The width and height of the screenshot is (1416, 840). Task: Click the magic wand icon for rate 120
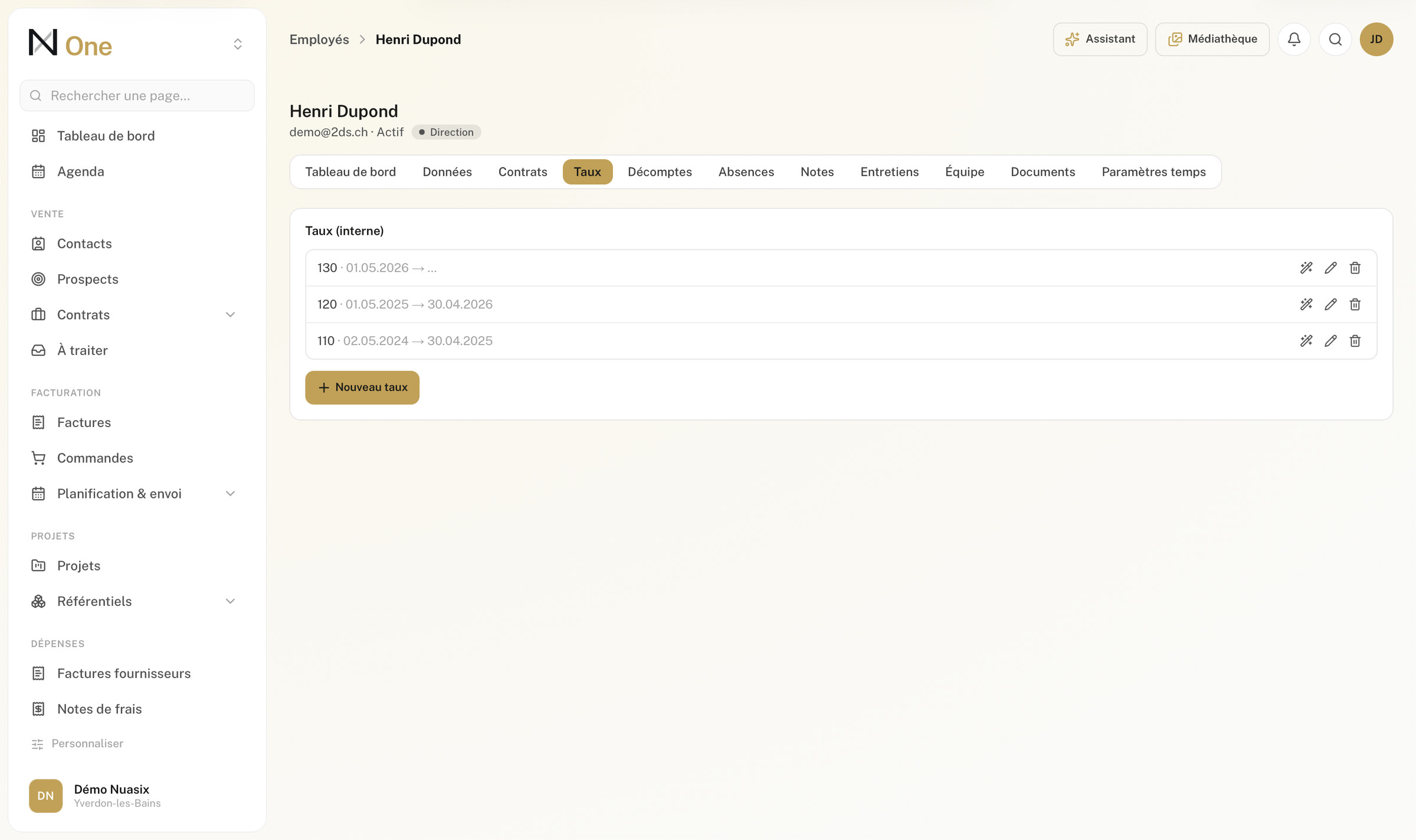tap(1306, 304)
